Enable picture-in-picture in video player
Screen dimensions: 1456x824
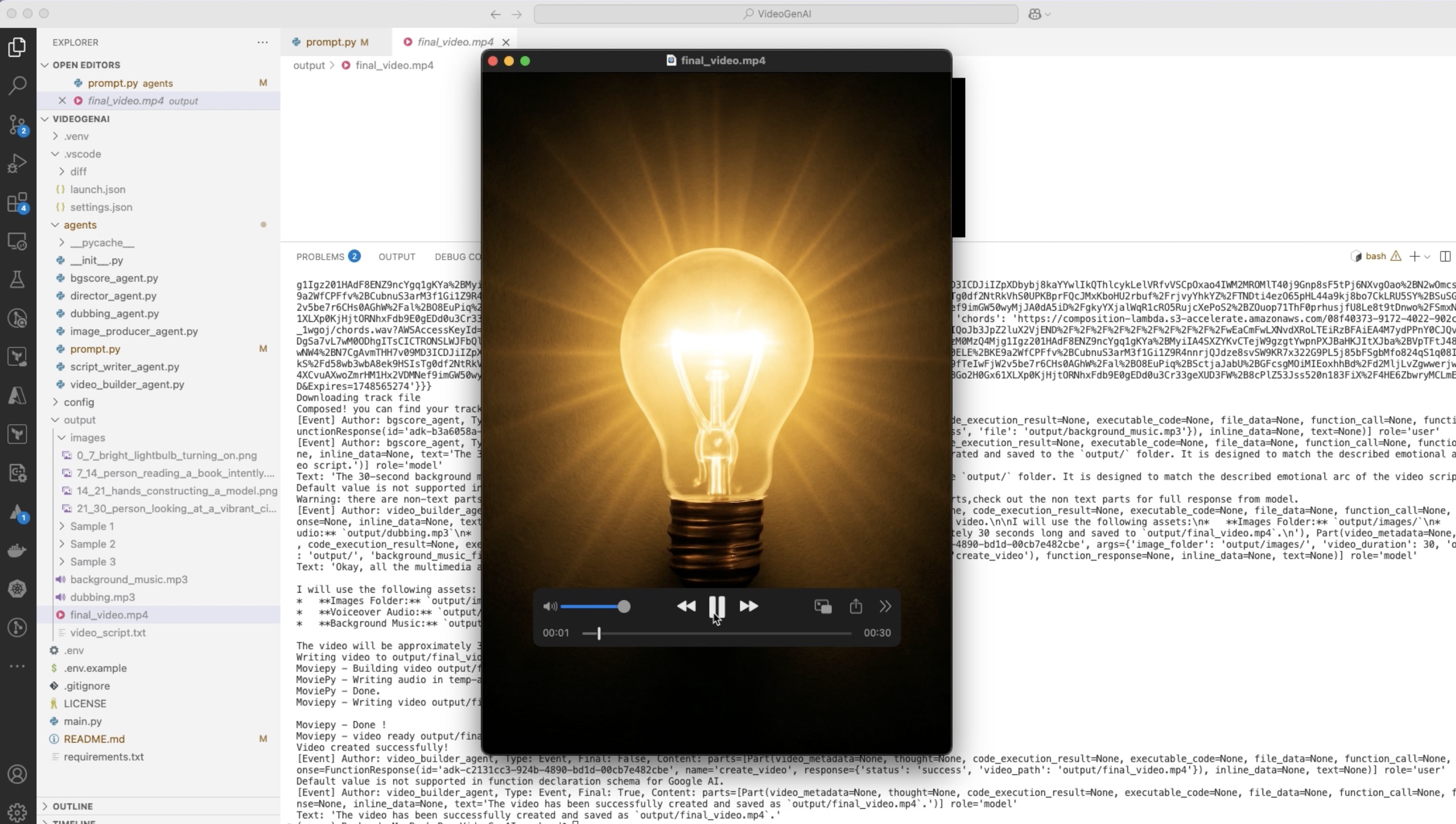click(823, 606)
